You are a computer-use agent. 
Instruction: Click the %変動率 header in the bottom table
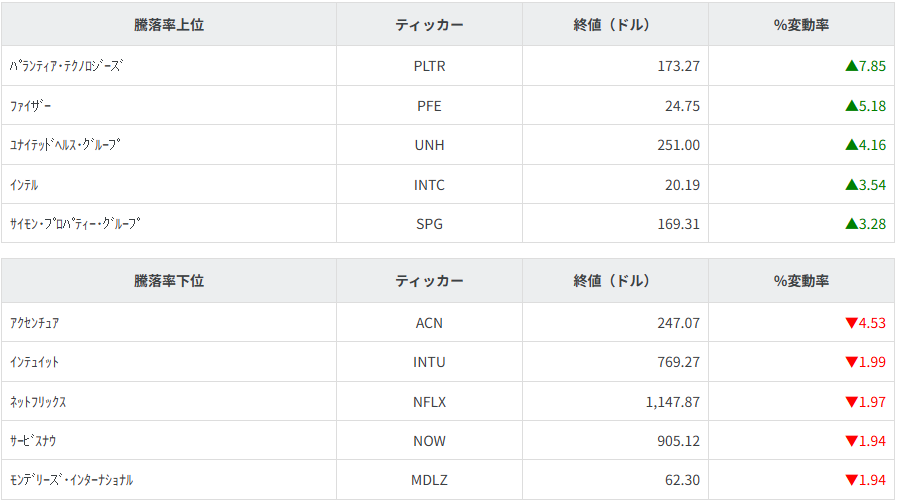pos(801,281)
